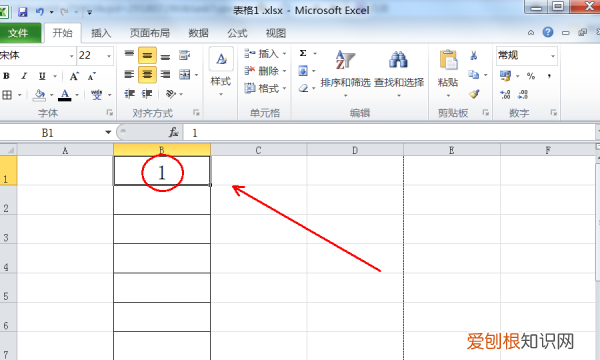Click the phonetic guide (wén) icon

96,94
